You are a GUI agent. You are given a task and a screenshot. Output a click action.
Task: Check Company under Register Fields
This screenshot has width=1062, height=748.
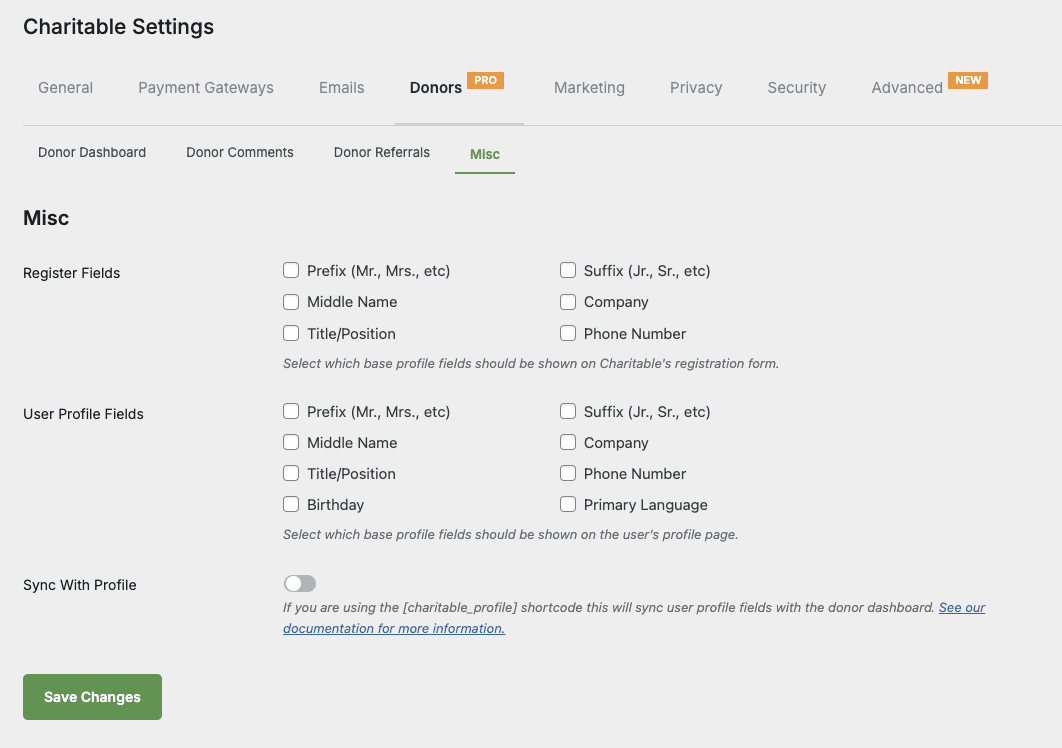(568, 302)
